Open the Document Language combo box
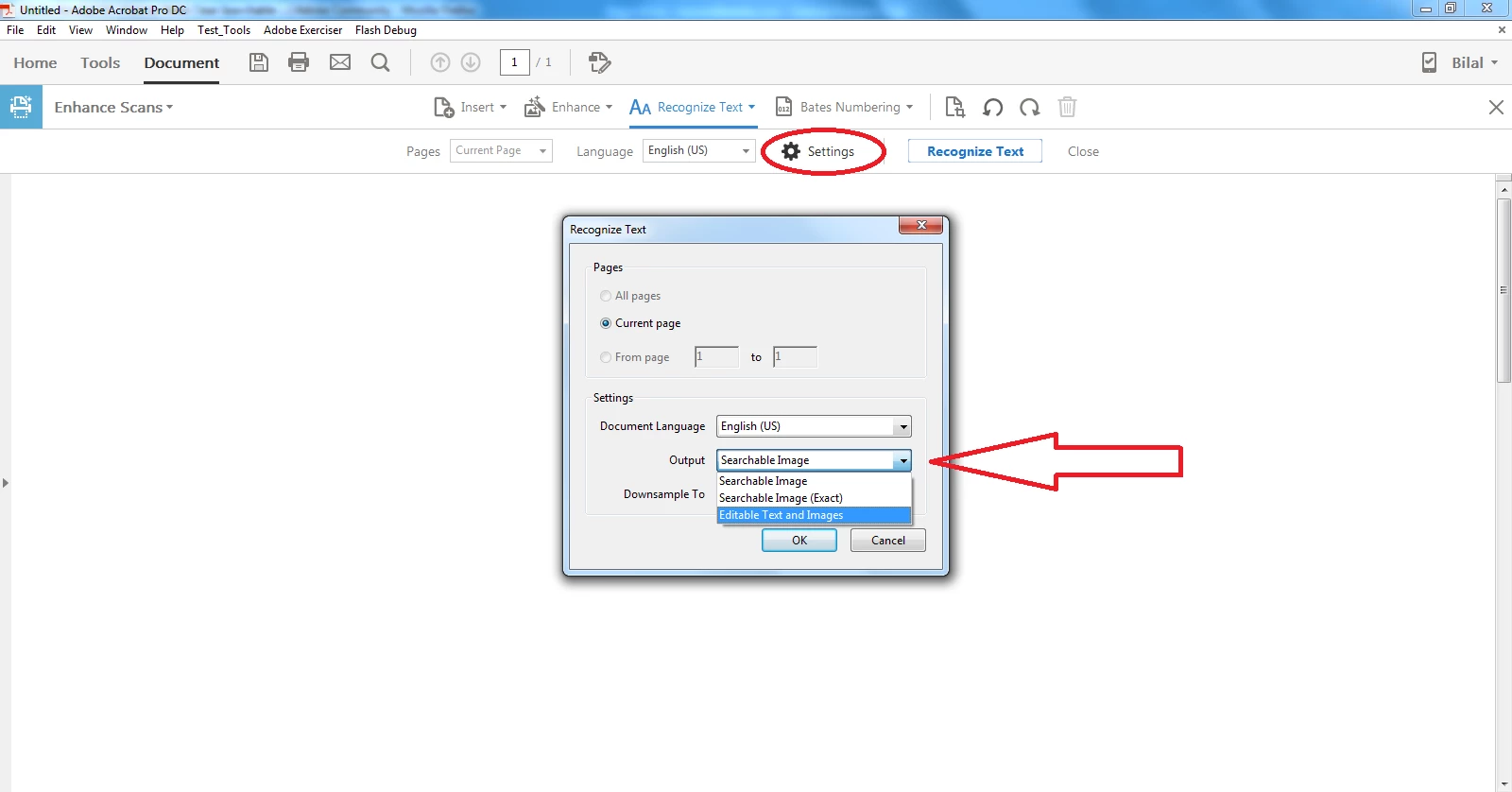The width and height of the screenshot is (1512, 792). pos(814,426)
